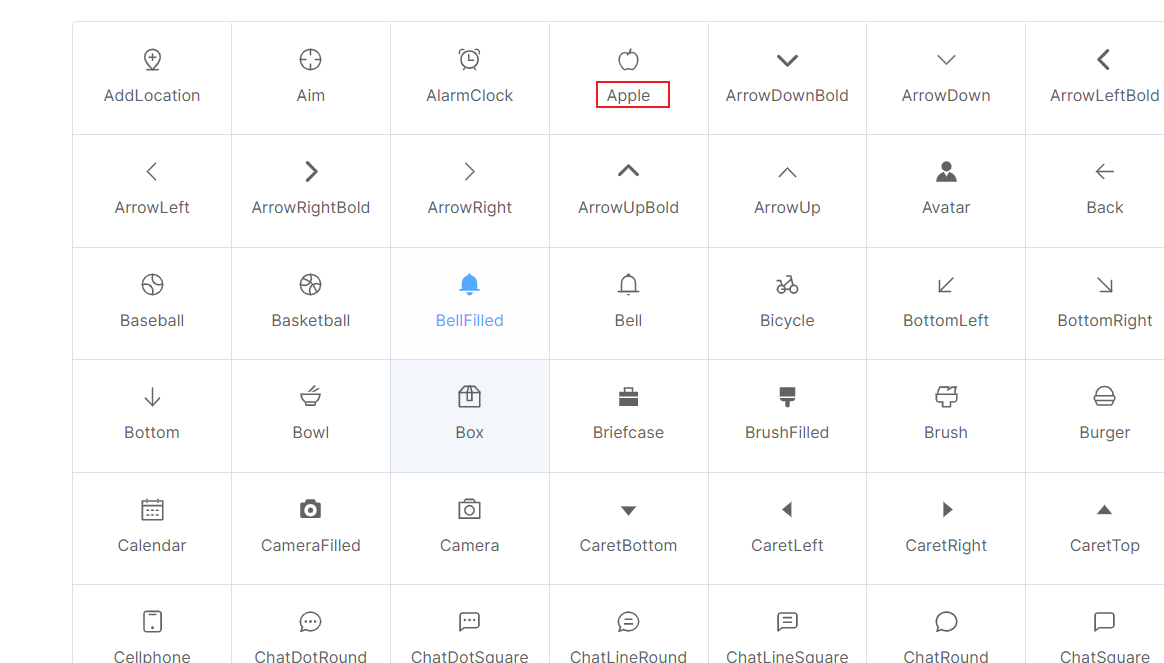Screen dimensions: 1164x663
Task: Click the Calendar icon
Action: click(152, 508)
